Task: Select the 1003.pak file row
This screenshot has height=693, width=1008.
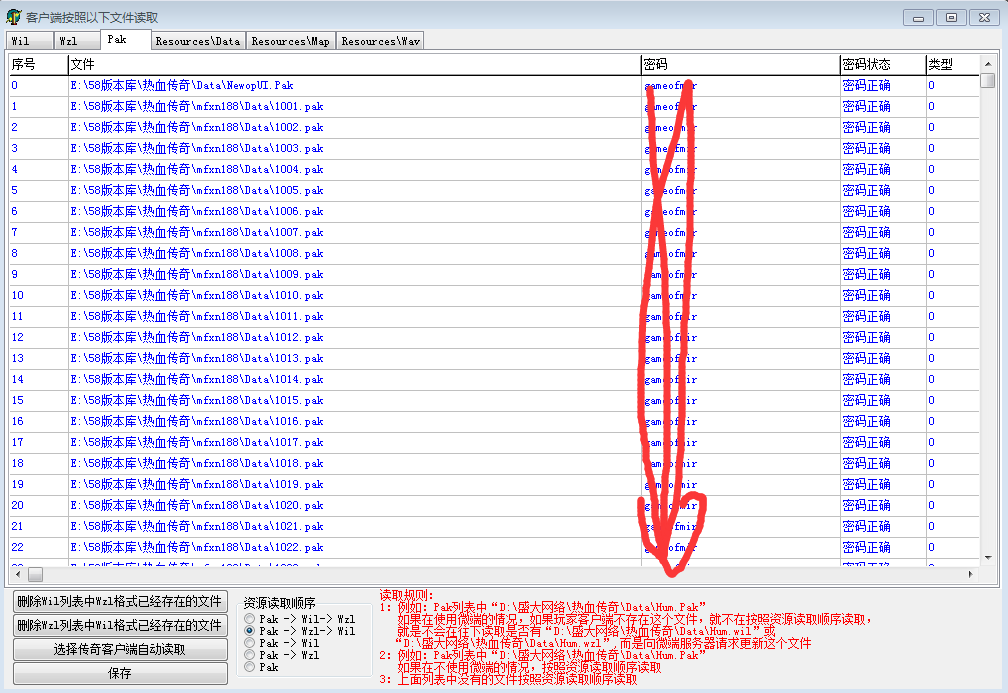Action: (494, 148)
